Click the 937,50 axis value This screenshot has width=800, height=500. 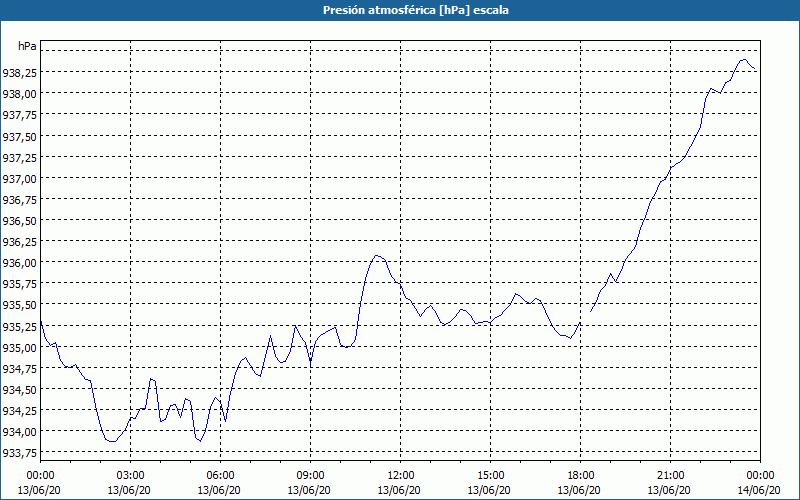point(19,137)
